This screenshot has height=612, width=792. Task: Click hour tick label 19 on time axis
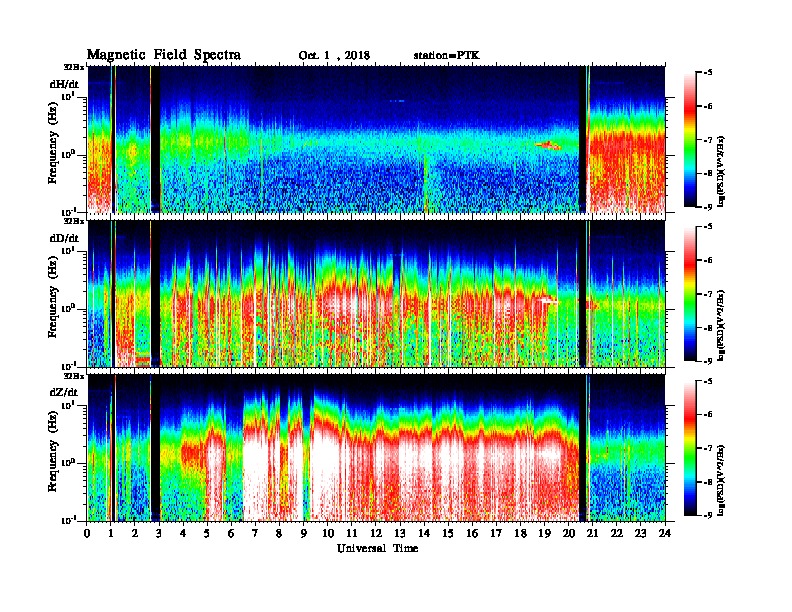[544, 534]
